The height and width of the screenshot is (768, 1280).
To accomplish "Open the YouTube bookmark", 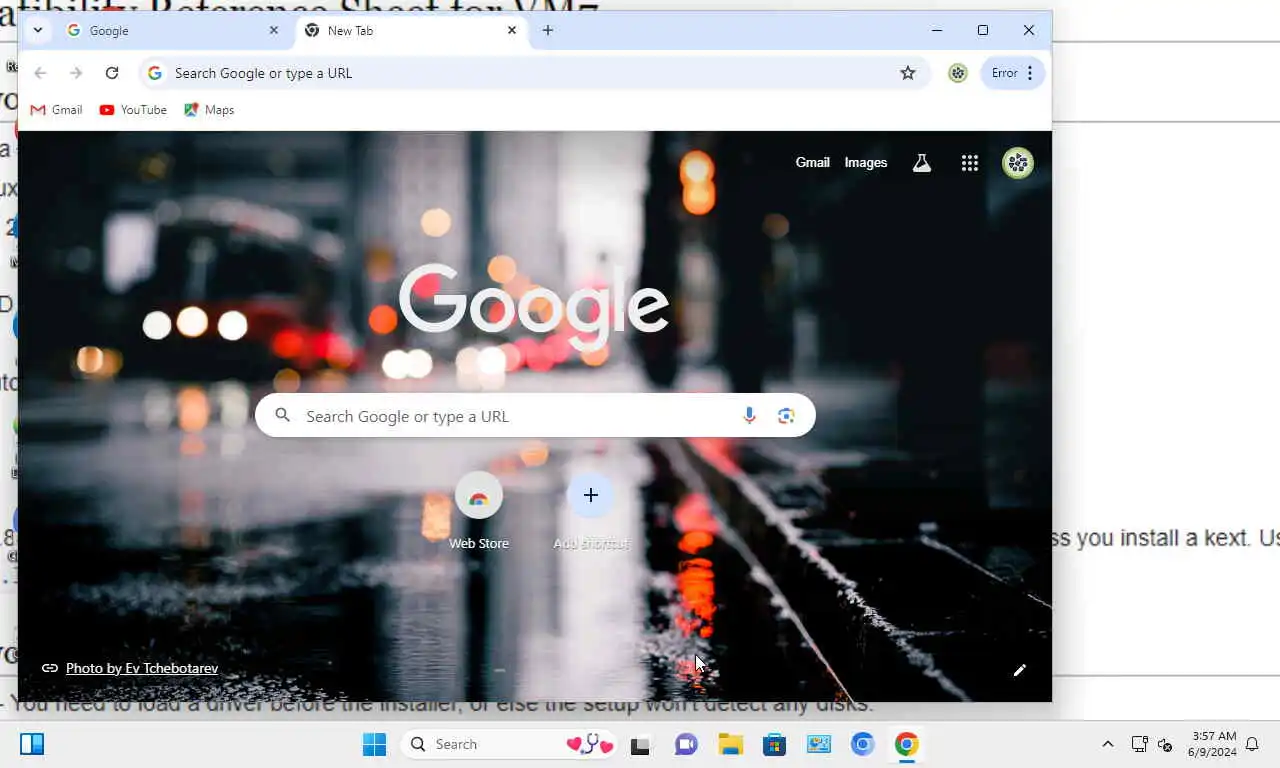I will coord(133,110).
